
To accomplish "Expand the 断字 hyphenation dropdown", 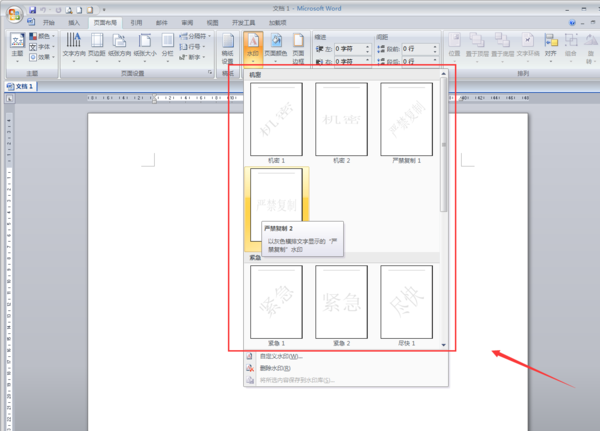I will pyautogui.click(x=192, y=57).
